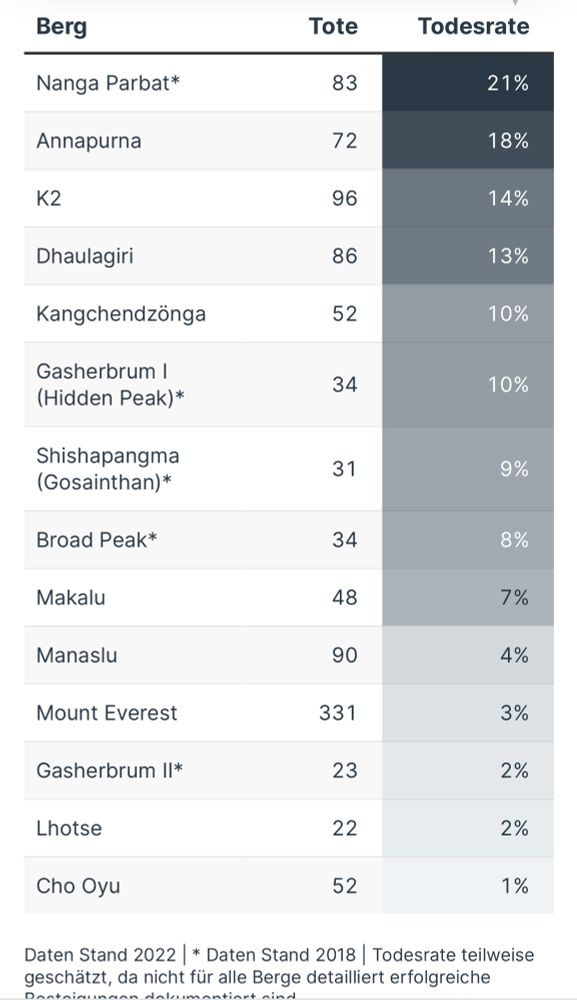Click the Berg column header
Viewport: 577px width, 1000px height.
[61, 27]
